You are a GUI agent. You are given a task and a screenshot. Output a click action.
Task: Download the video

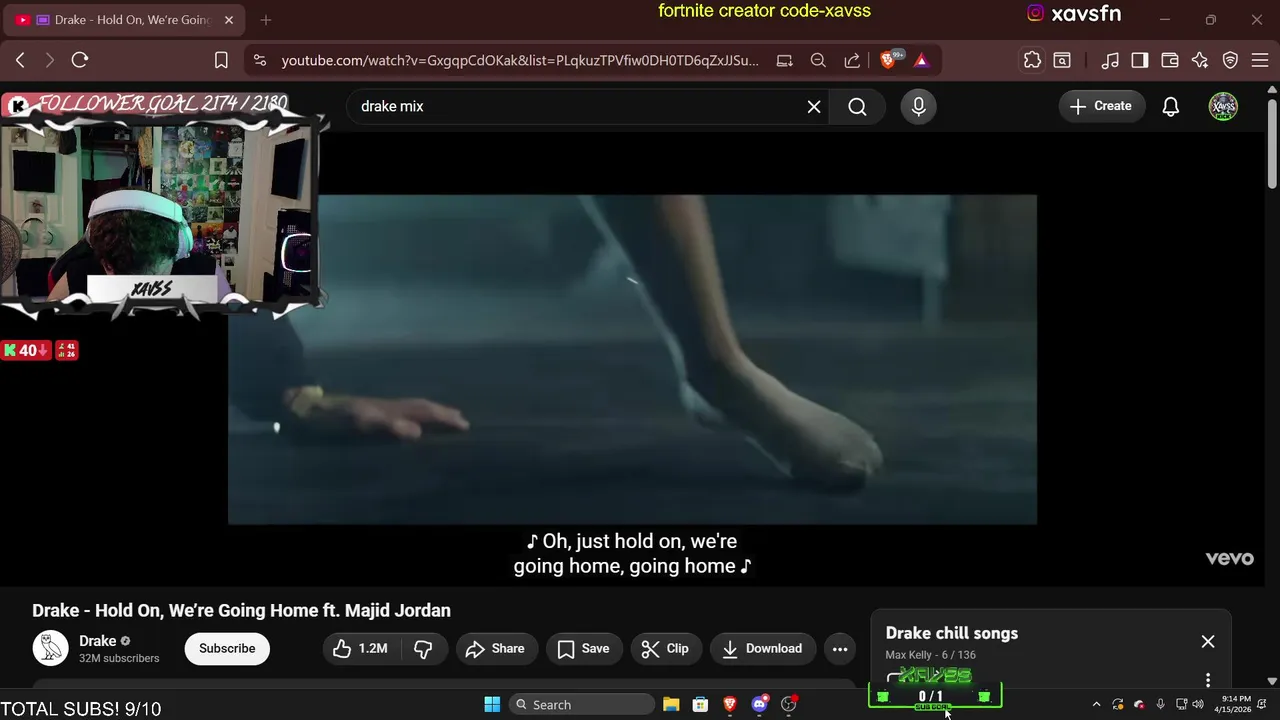763,649
